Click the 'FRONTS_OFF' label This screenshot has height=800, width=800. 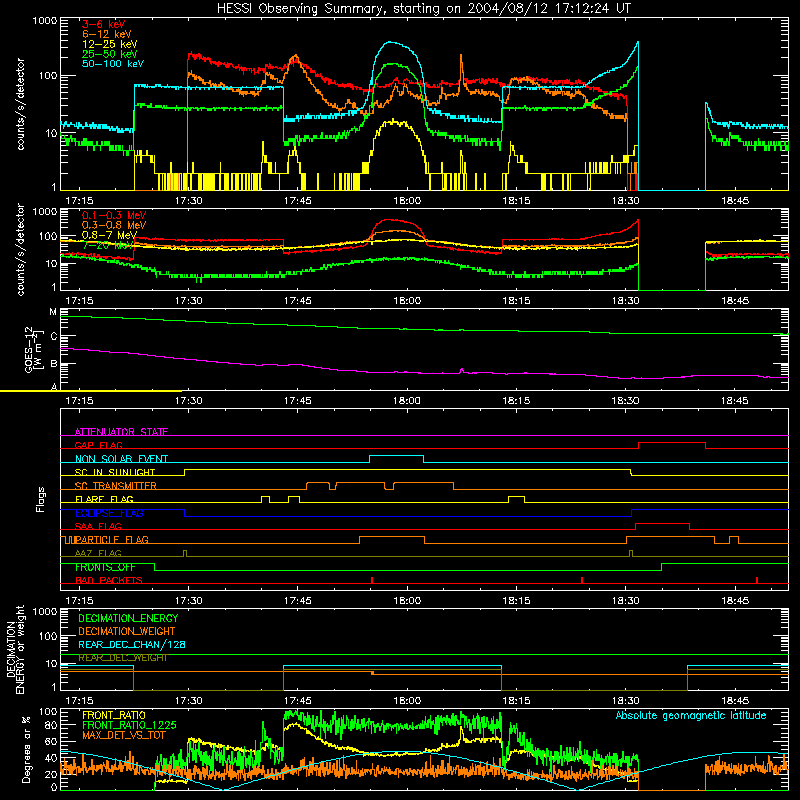click(105, 567)
